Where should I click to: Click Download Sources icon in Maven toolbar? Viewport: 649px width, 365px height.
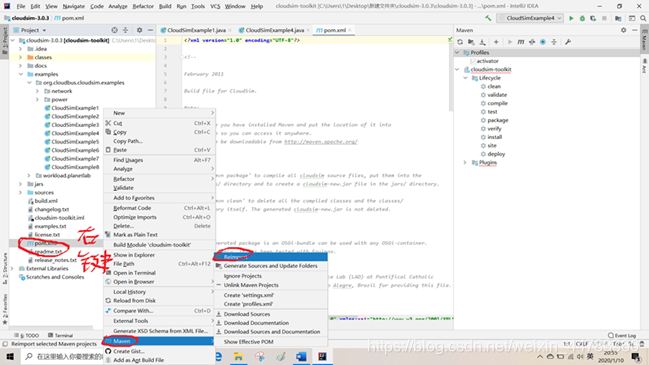click(x=482, y=42)
